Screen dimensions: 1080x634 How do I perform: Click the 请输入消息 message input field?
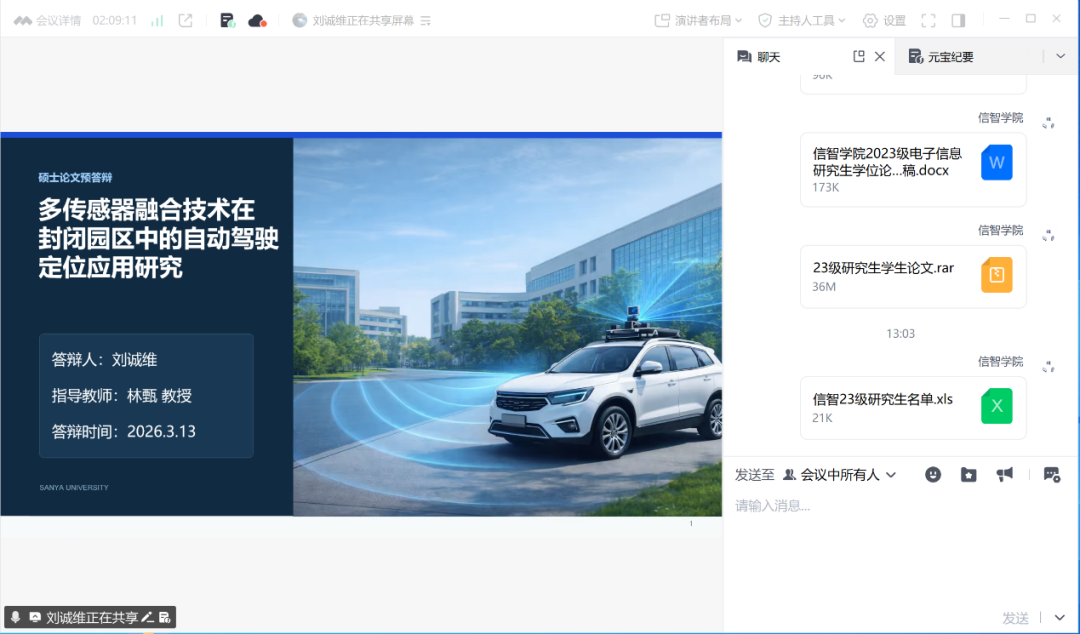880,506
